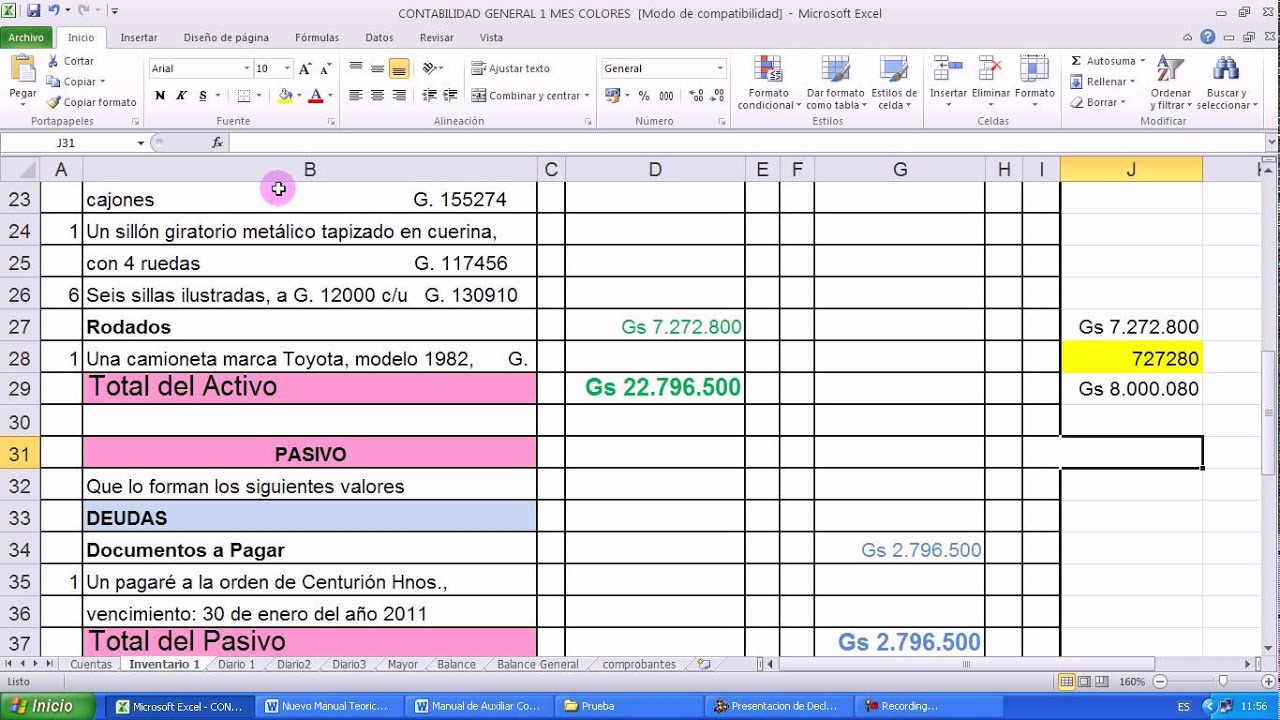The height and width of the screenshot is (720, 1280).
Task: Increase the cell indent
Action: [451, 96]
